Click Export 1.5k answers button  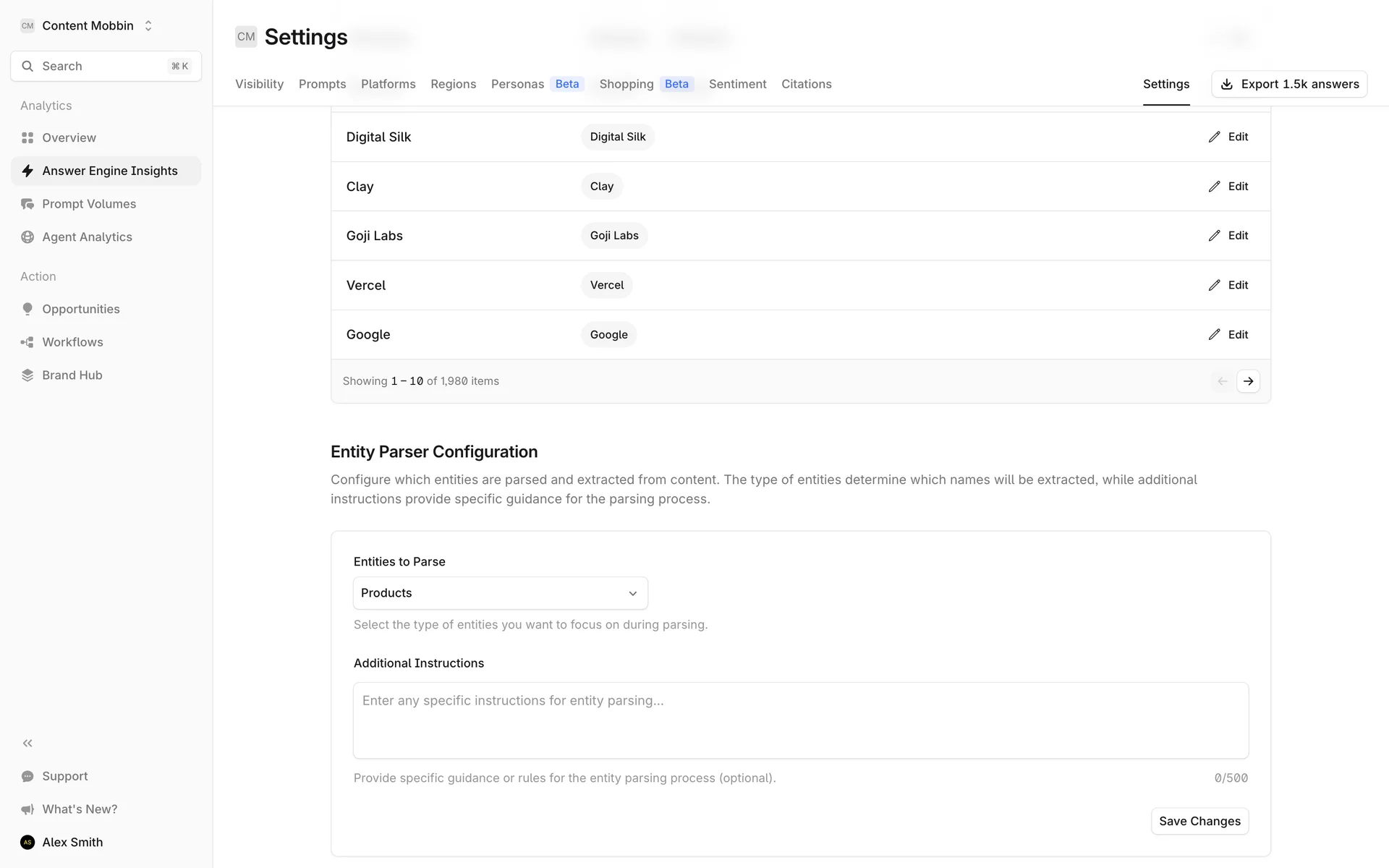click(x=1289, y=84)
